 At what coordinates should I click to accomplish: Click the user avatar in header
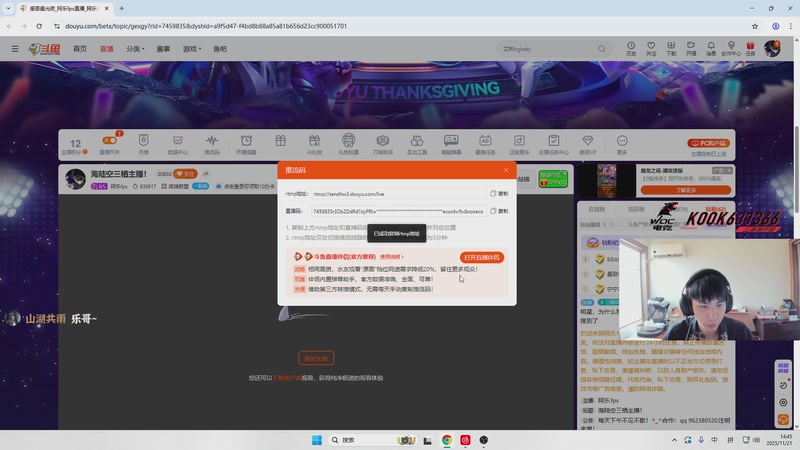(x=772, y=48)
